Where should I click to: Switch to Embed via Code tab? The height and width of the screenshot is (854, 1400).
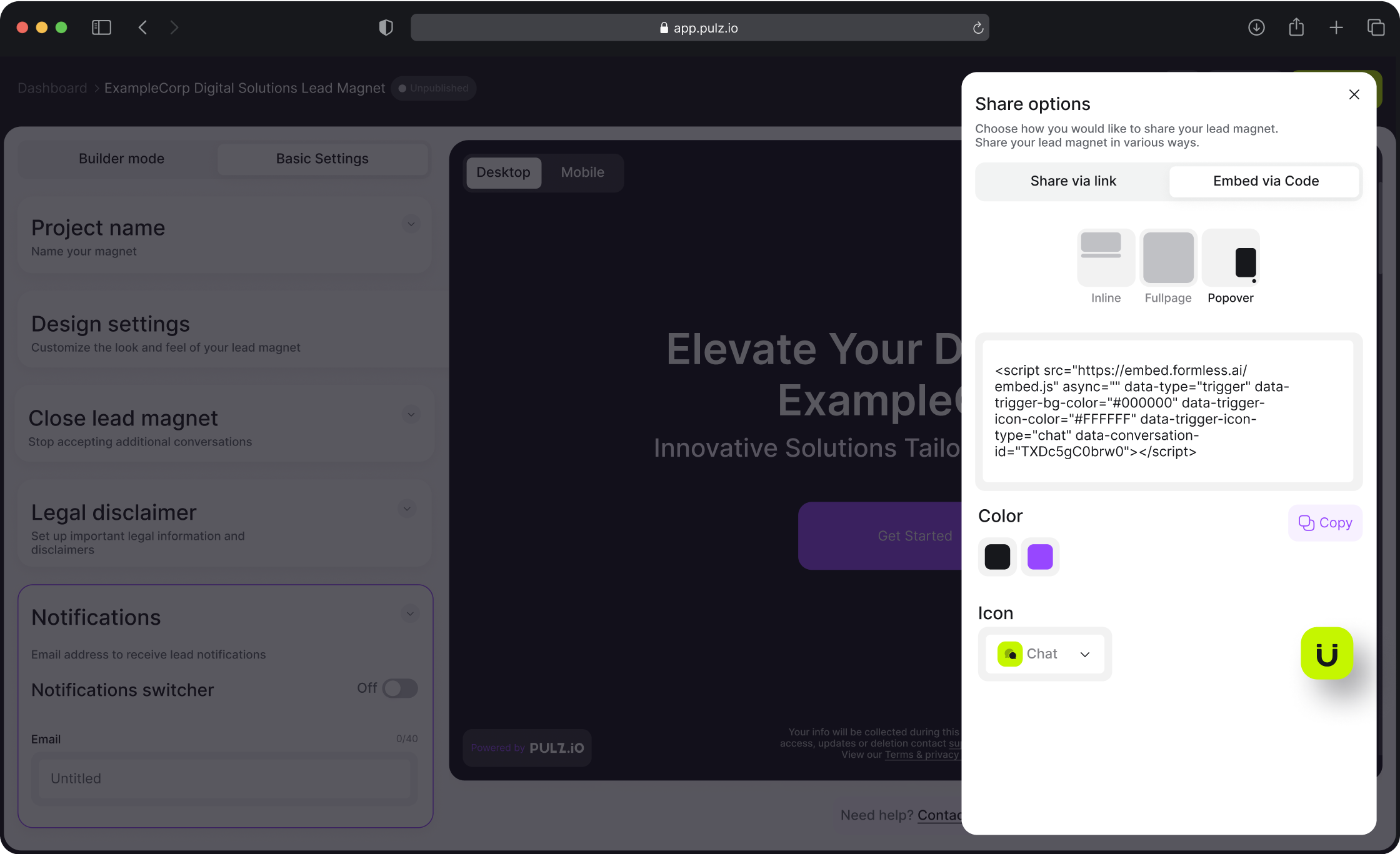coord(1265,181)
